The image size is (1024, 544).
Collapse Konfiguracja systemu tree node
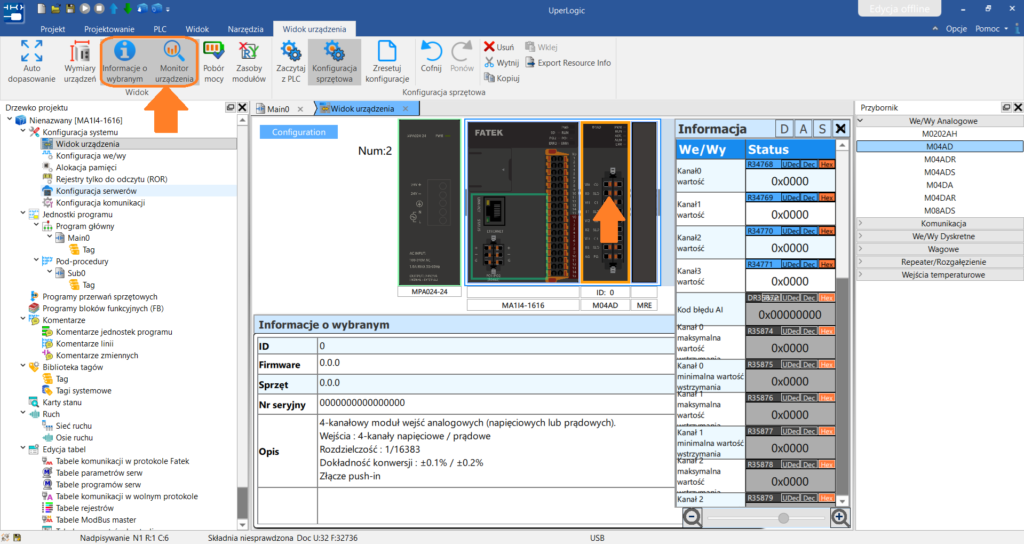(23, 132)
